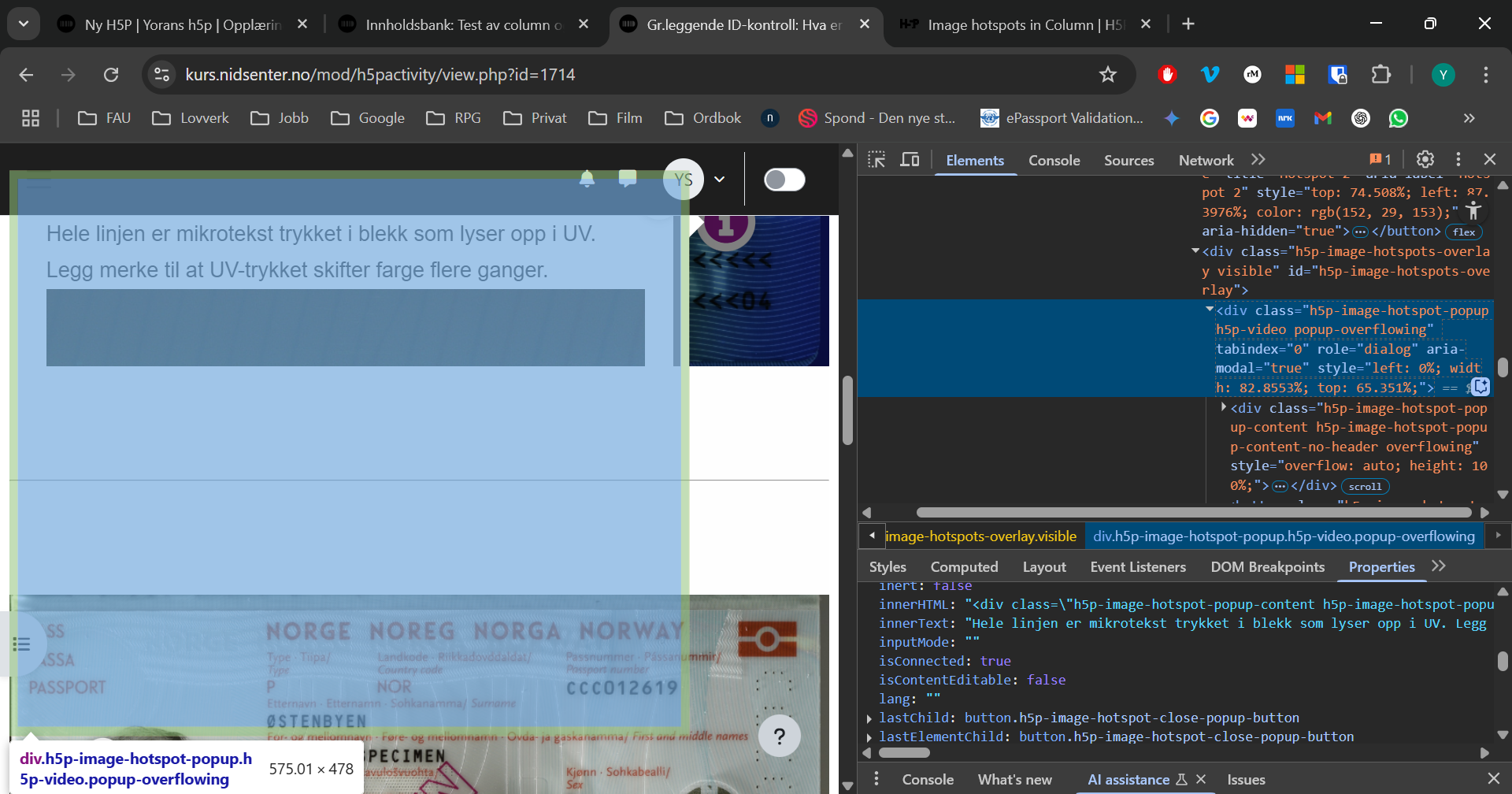Switch to Innholdsbank Test av column tab

pos(463,24)
